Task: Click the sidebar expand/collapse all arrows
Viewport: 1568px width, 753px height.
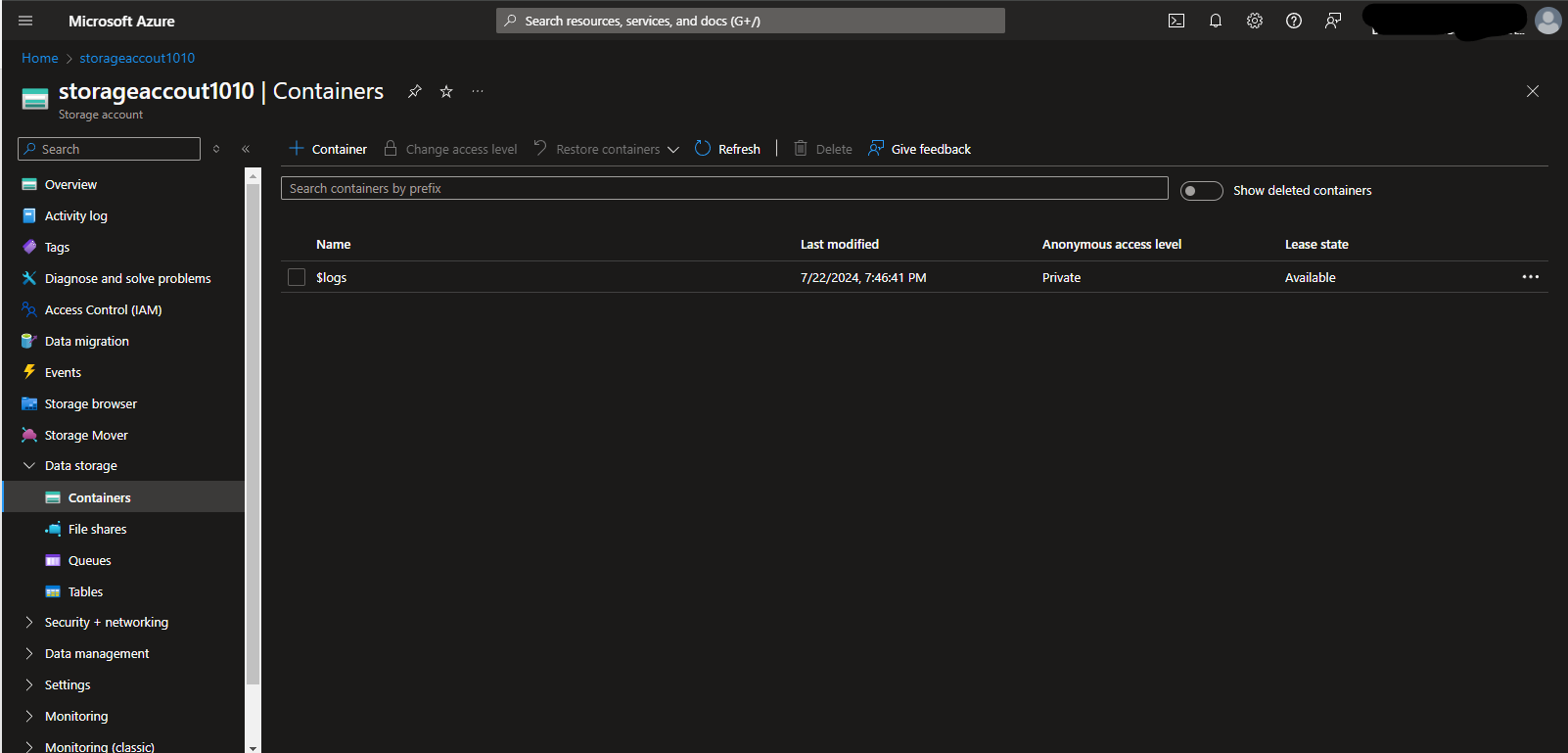Action: pos(216,149)
